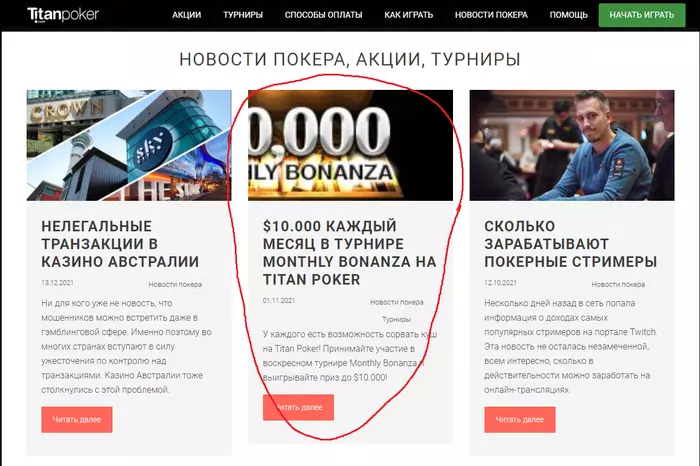Open headline Сколько зарабатывают покерные стримеры
The width and height of the screenshot is (700, 466).
(571, 244)
